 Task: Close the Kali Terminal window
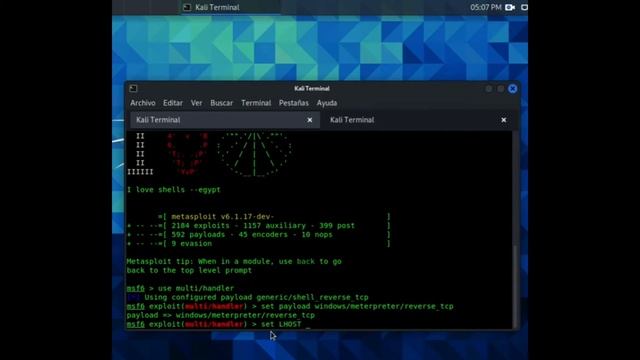(513, 89)
